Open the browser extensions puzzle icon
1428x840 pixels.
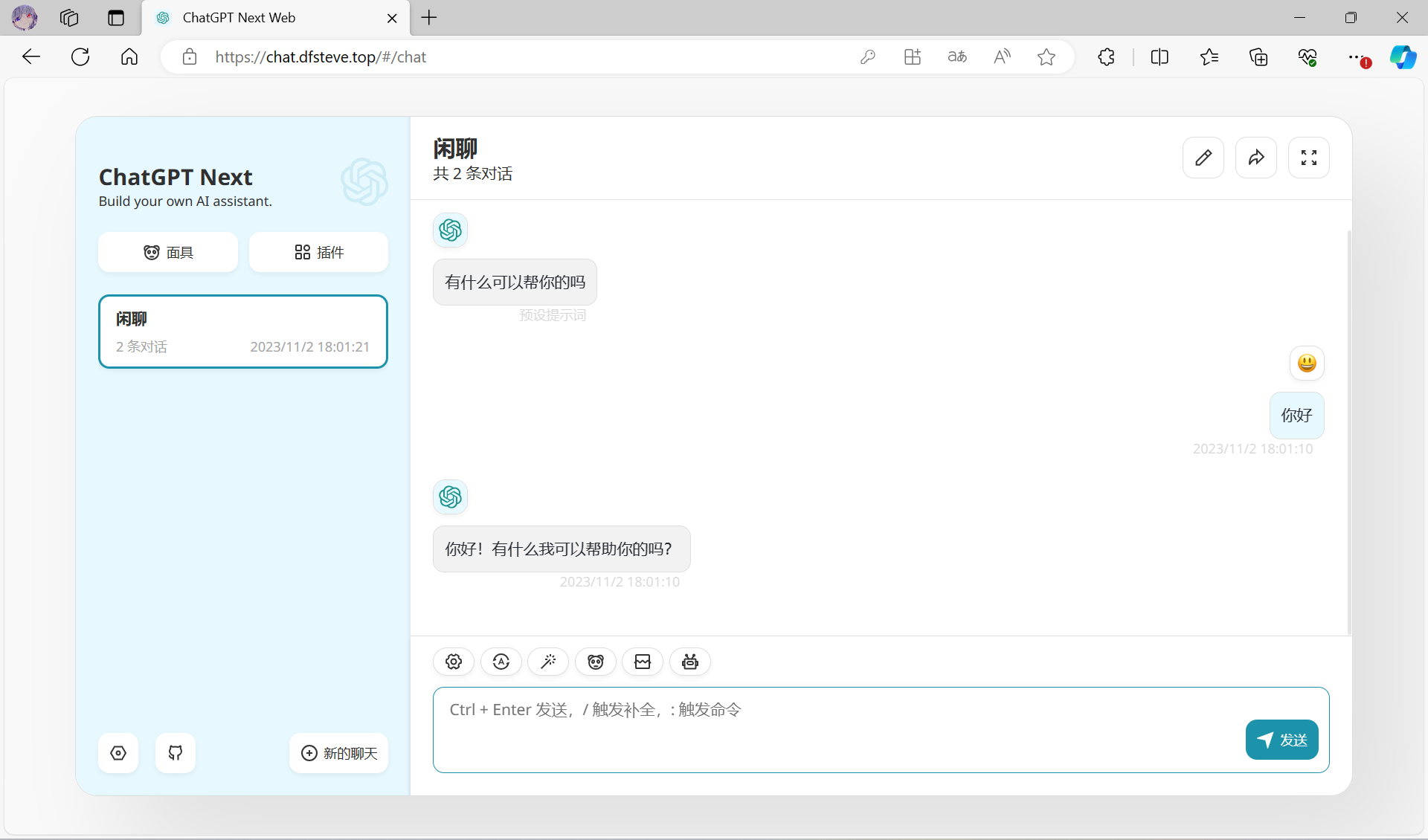tap(1106, 56)
